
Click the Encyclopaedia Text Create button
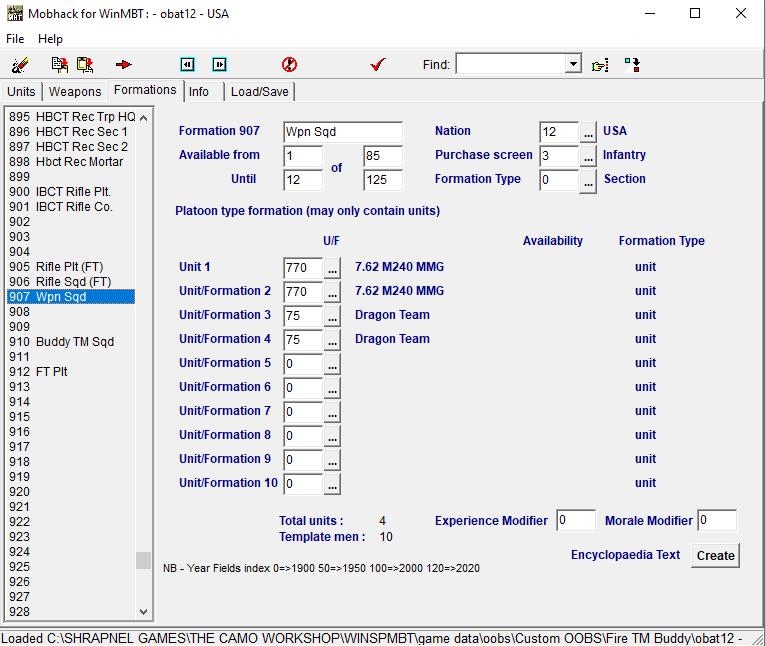click(x=715, y=556)
